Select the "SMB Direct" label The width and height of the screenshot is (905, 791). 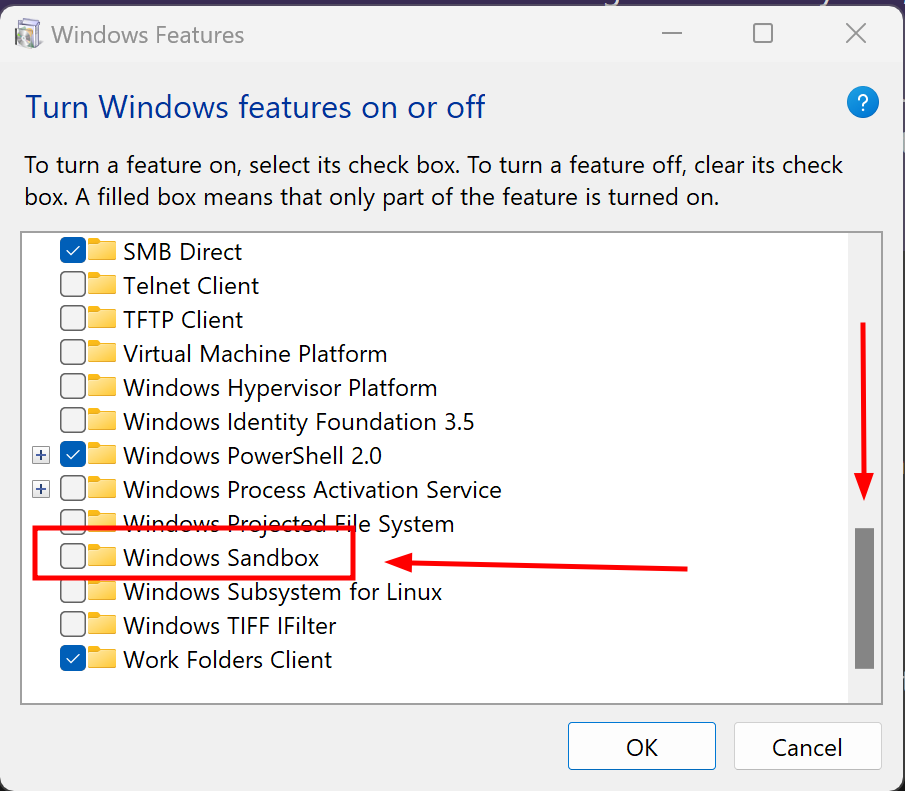coord(182,252)
